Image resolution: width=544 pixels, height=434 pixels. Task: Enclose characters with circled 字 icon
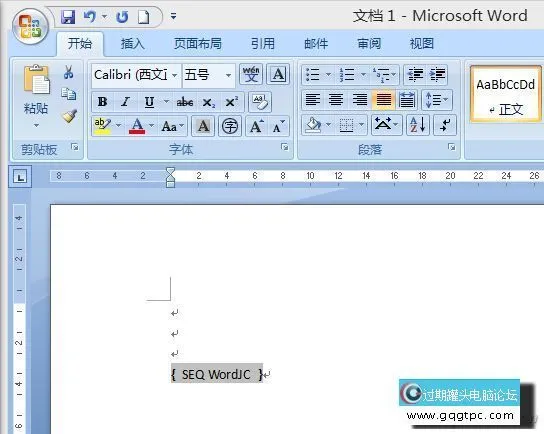click(230, 126)
